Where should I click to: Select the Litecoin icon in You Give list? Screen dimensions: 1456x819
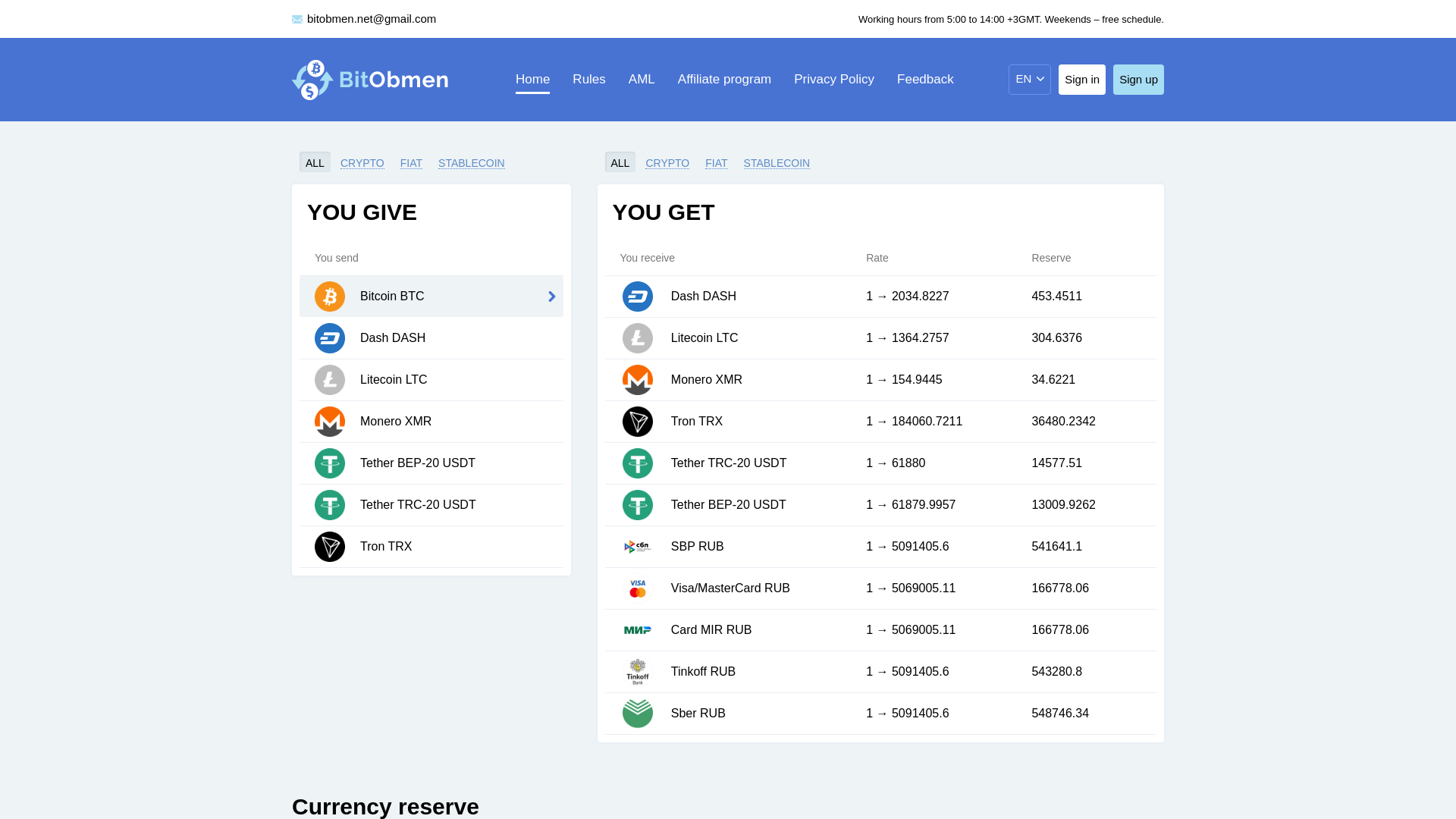click(330, 380)
